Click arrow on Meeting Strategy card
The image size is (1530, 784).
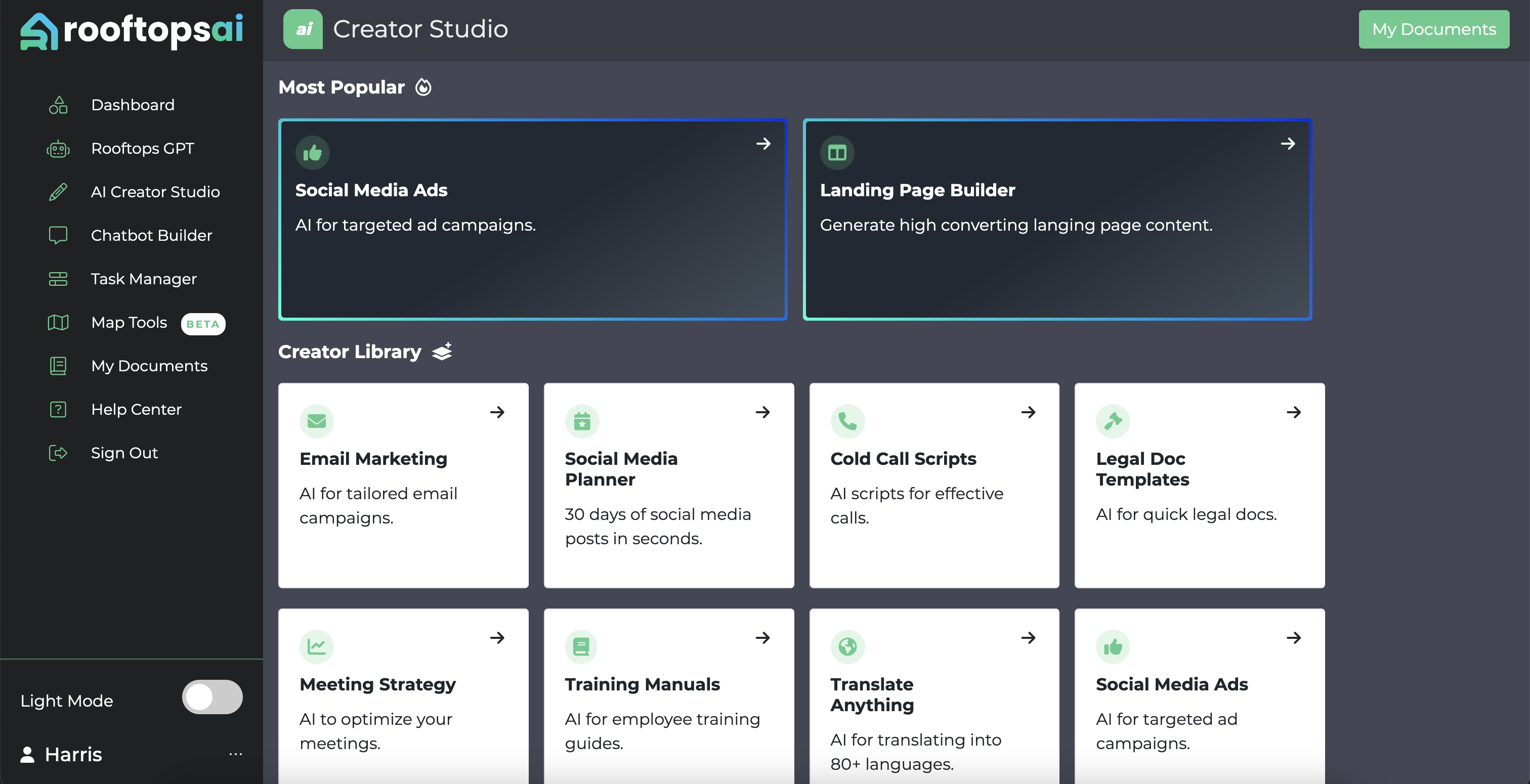pyautogui.click(x=497, y=638)
